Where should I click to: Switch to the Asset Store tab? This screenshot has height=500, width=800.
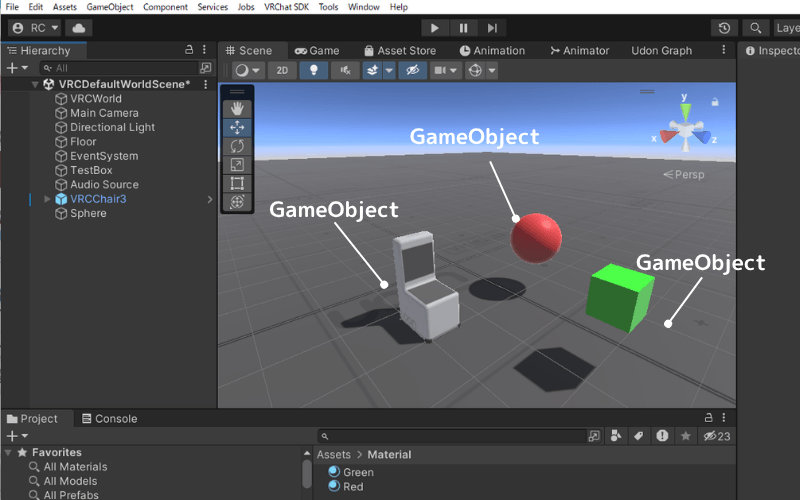tap(401, 51)
